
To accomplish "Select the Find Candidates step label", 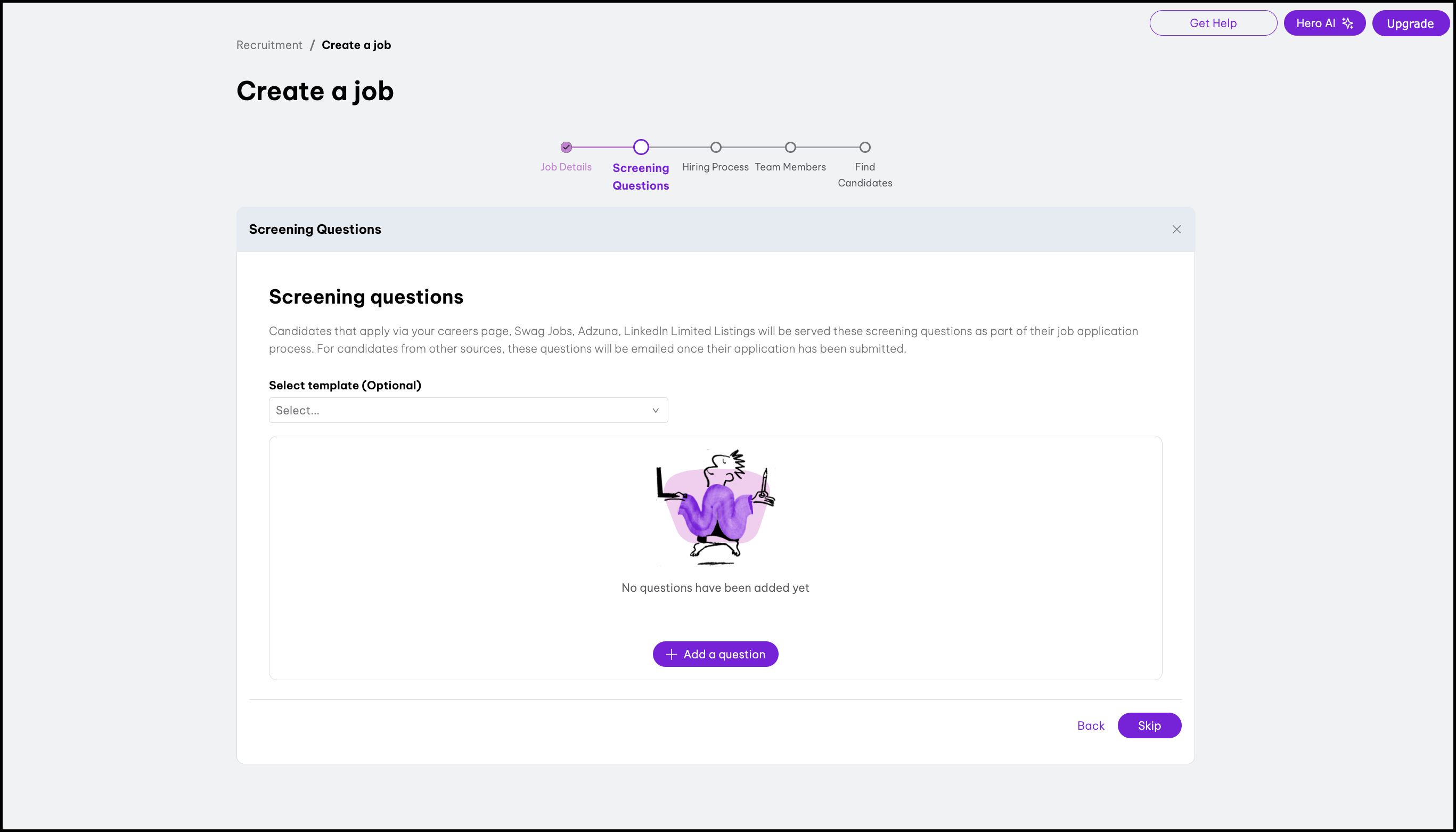I will tap(865, 175).
